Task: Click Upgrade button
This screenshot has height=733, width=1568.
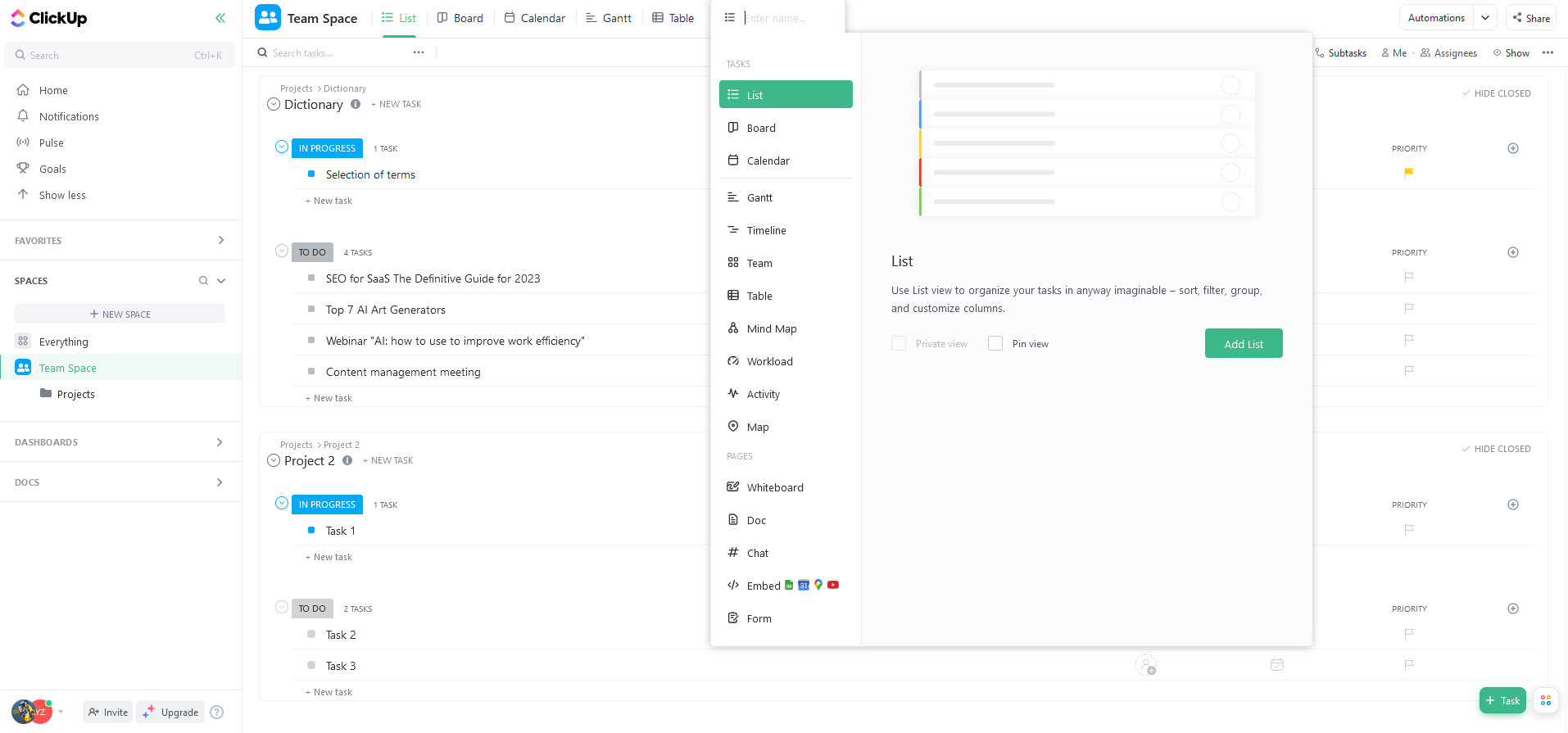Action: (170, 712)
